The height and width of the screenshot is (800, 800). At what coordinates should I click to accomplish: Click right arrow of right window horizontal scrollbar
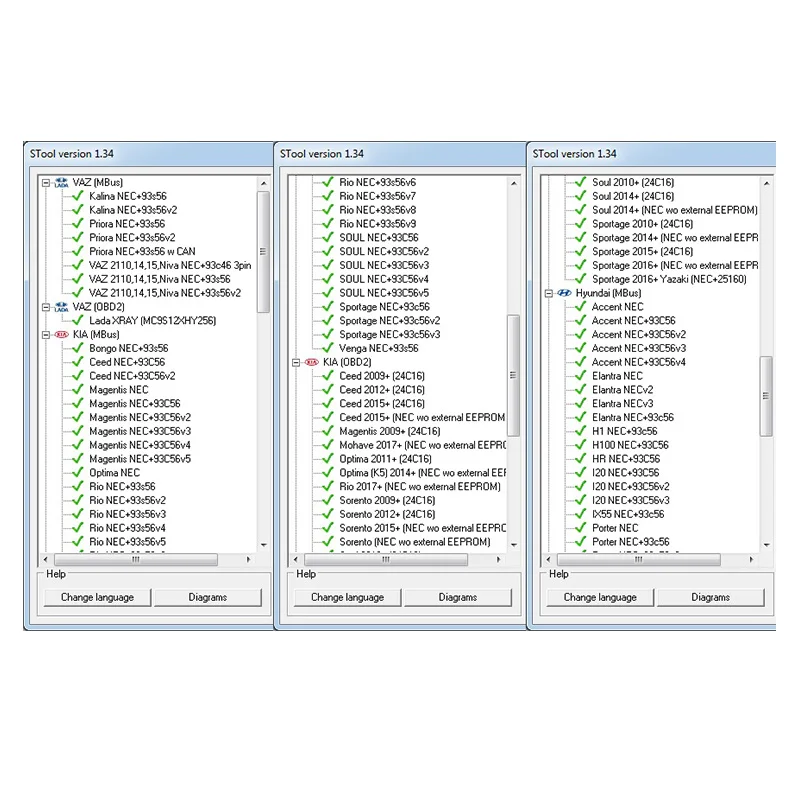tap(751, 560)
